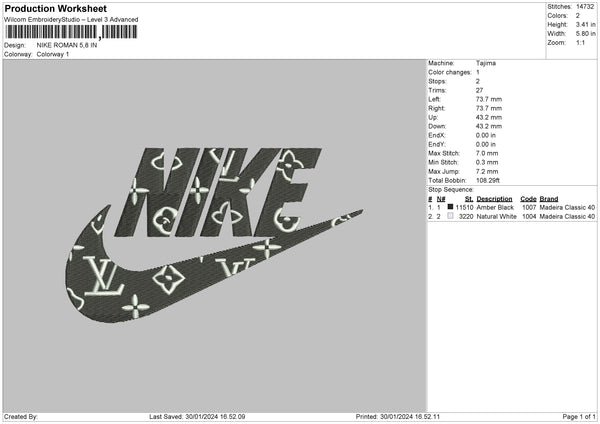
Task: Click the Nike LV embroidery design preview
Action: (x=214, y=235)
